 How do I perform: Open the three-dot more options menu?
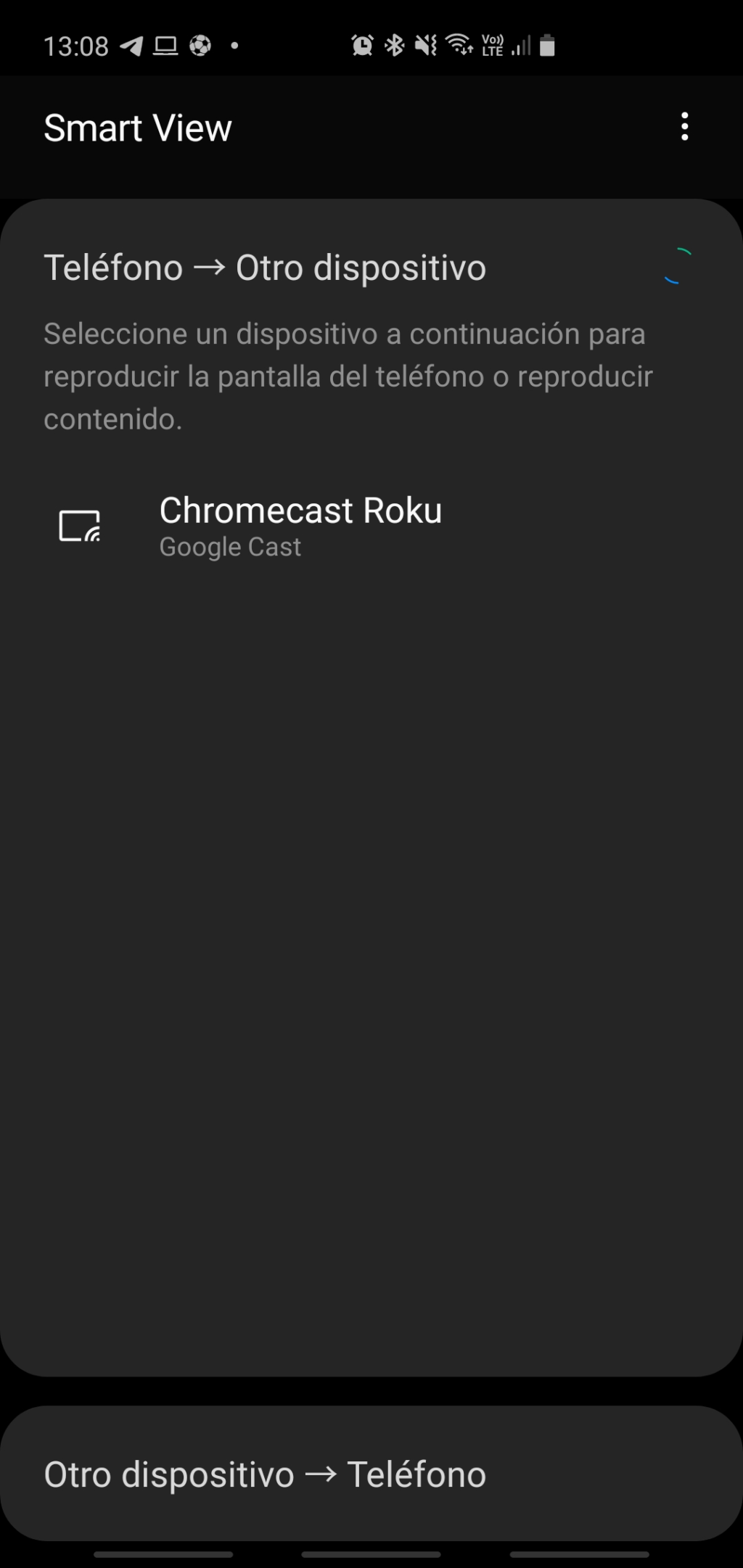pyautogui.click(x=684, y=128)
